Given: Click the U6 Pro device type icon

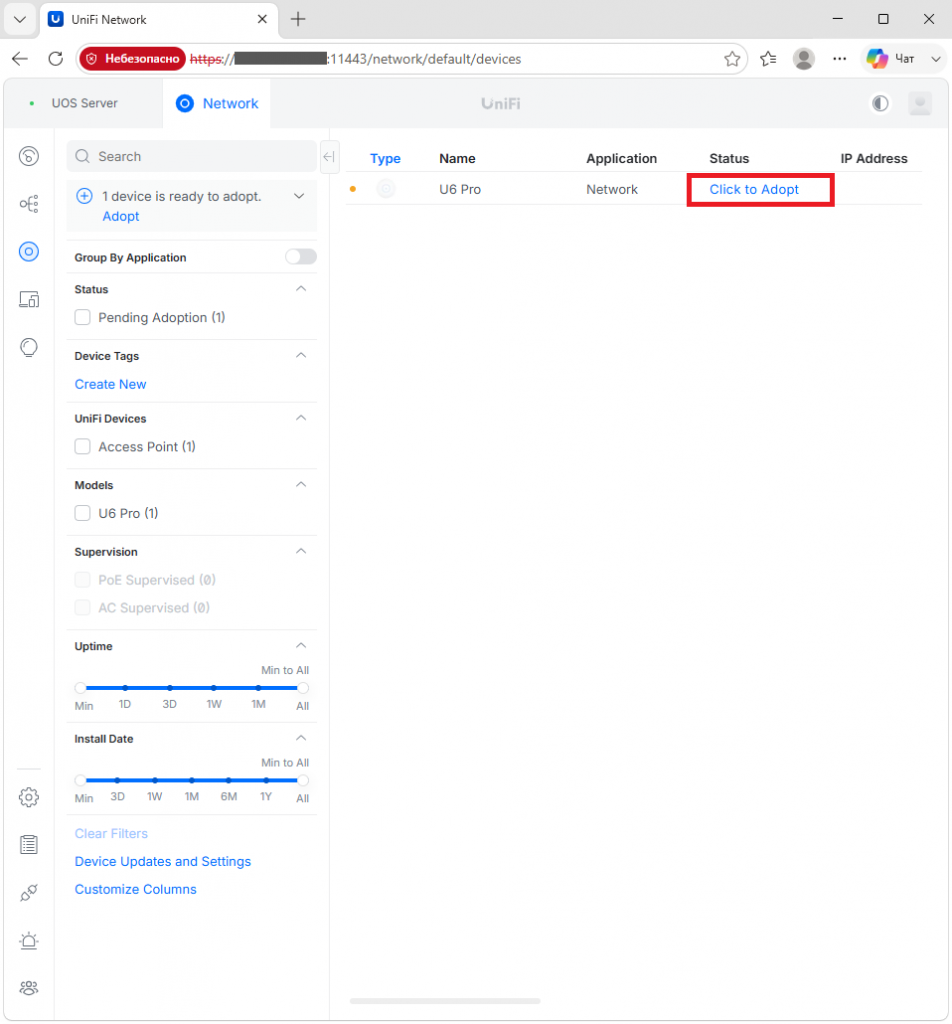Looking at the screenshot, I should [x=386, y=189].
